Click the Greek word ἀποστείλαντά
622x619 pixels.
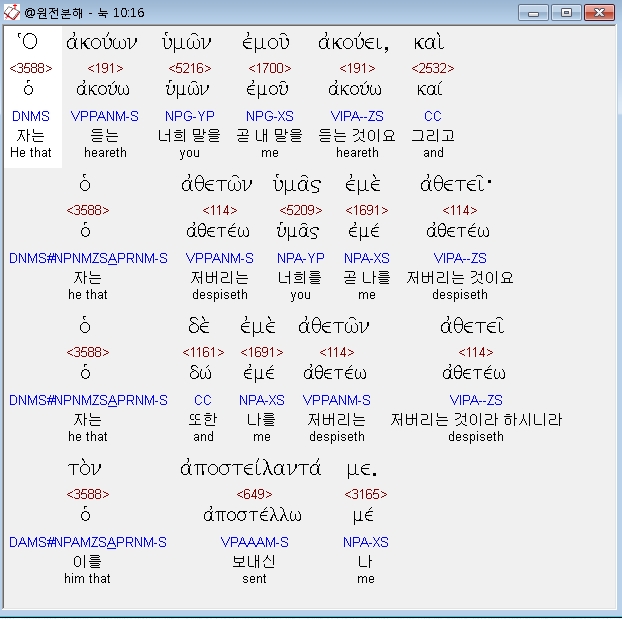click(250, 468)
